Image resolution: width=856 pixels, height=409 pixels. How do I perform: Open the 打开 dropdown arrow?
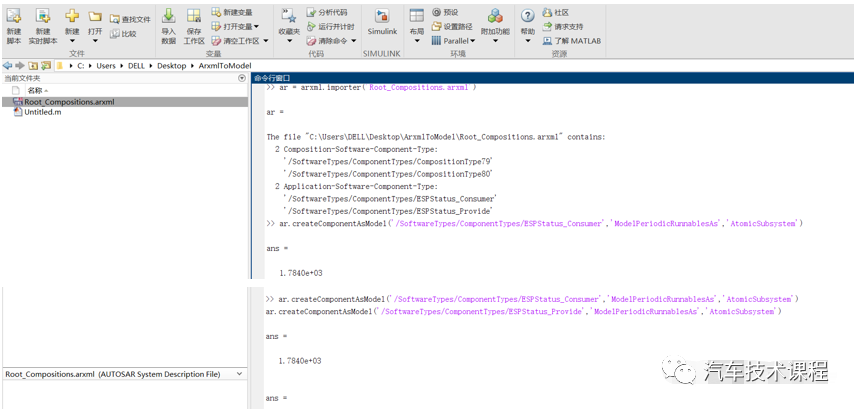pos(95,41)
